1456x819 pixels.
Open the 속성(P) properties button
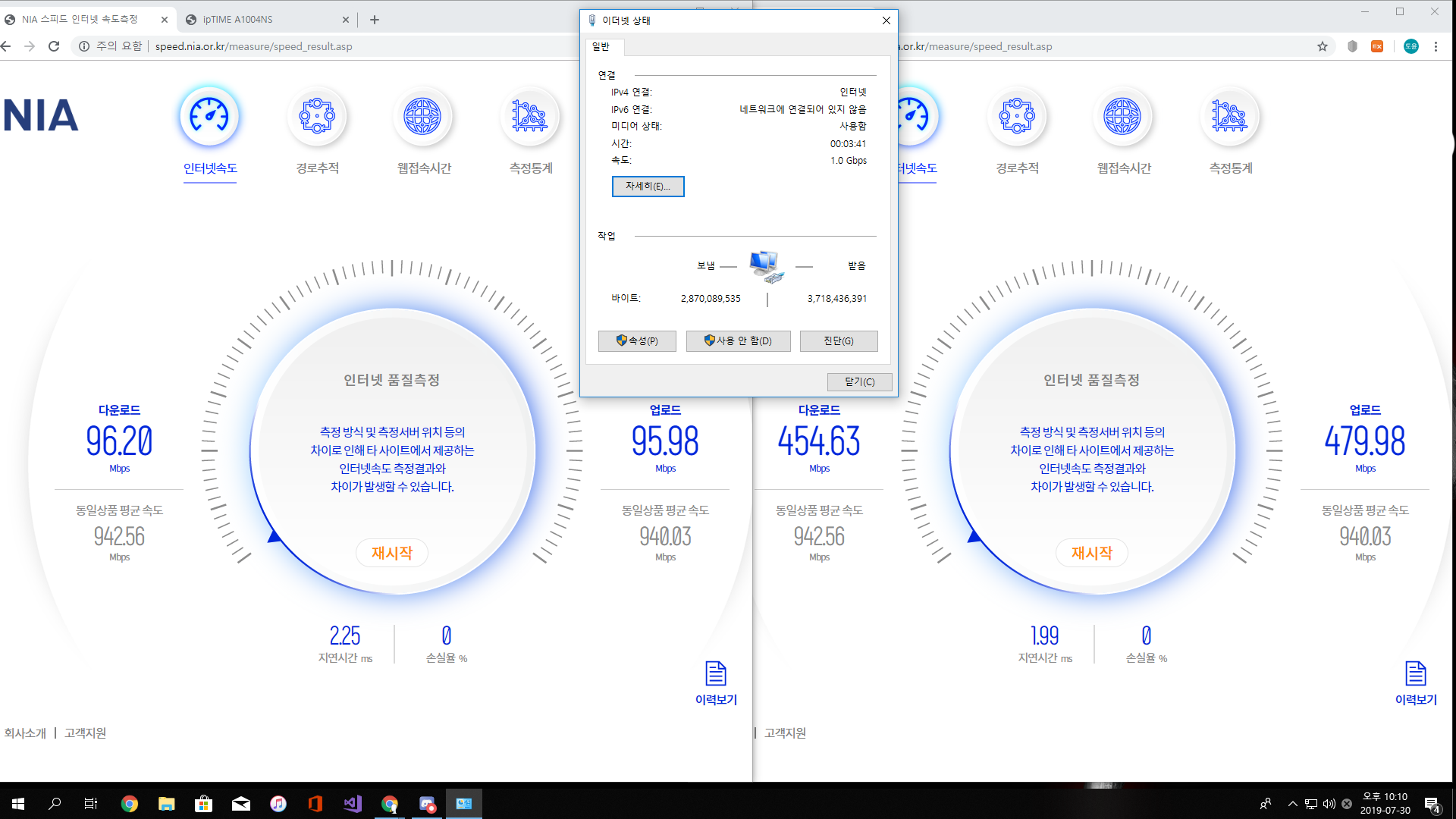click(637, 341)
